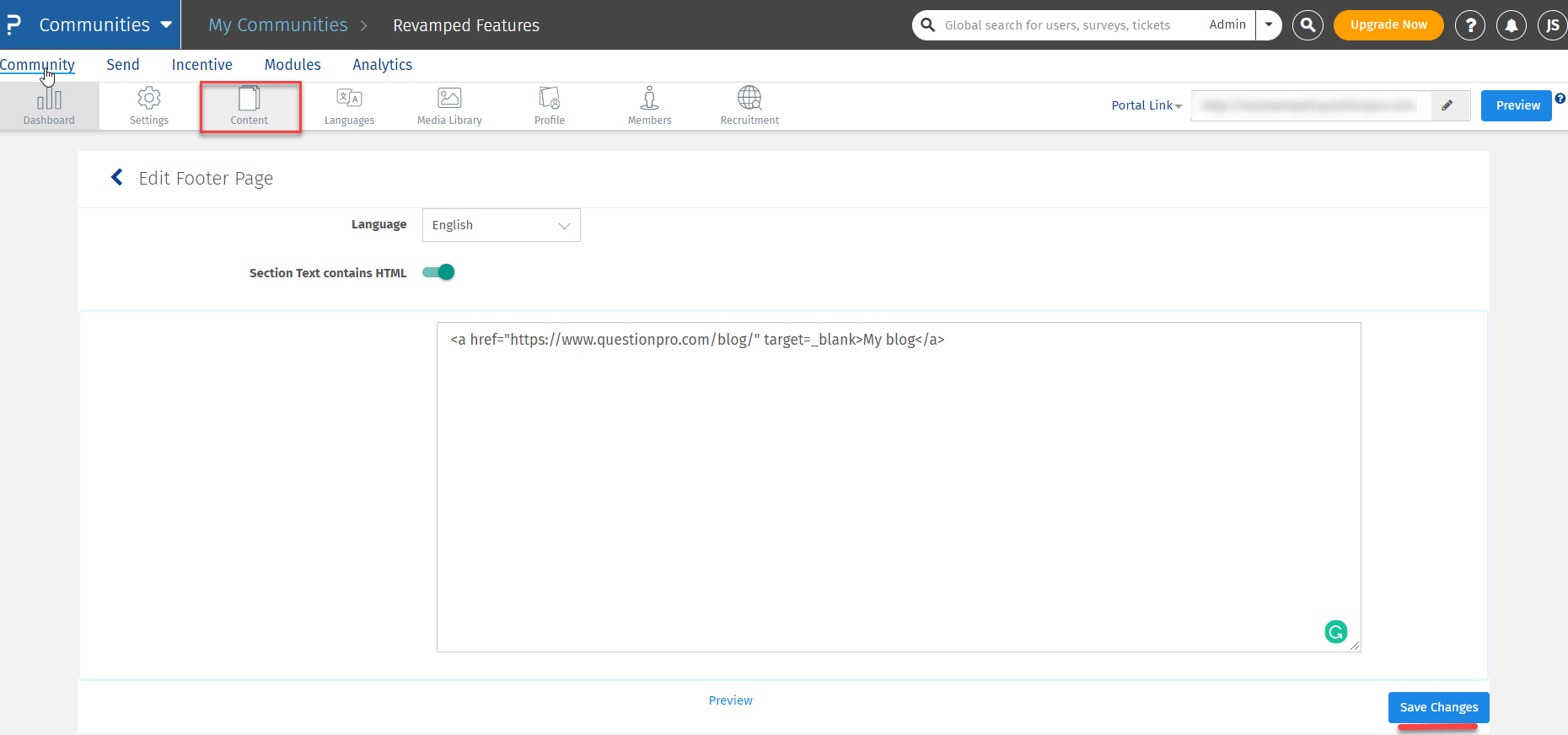Switch to the Send tab
The width and height of the screenshot is (1568, 735).
click(x=123, y=65)
